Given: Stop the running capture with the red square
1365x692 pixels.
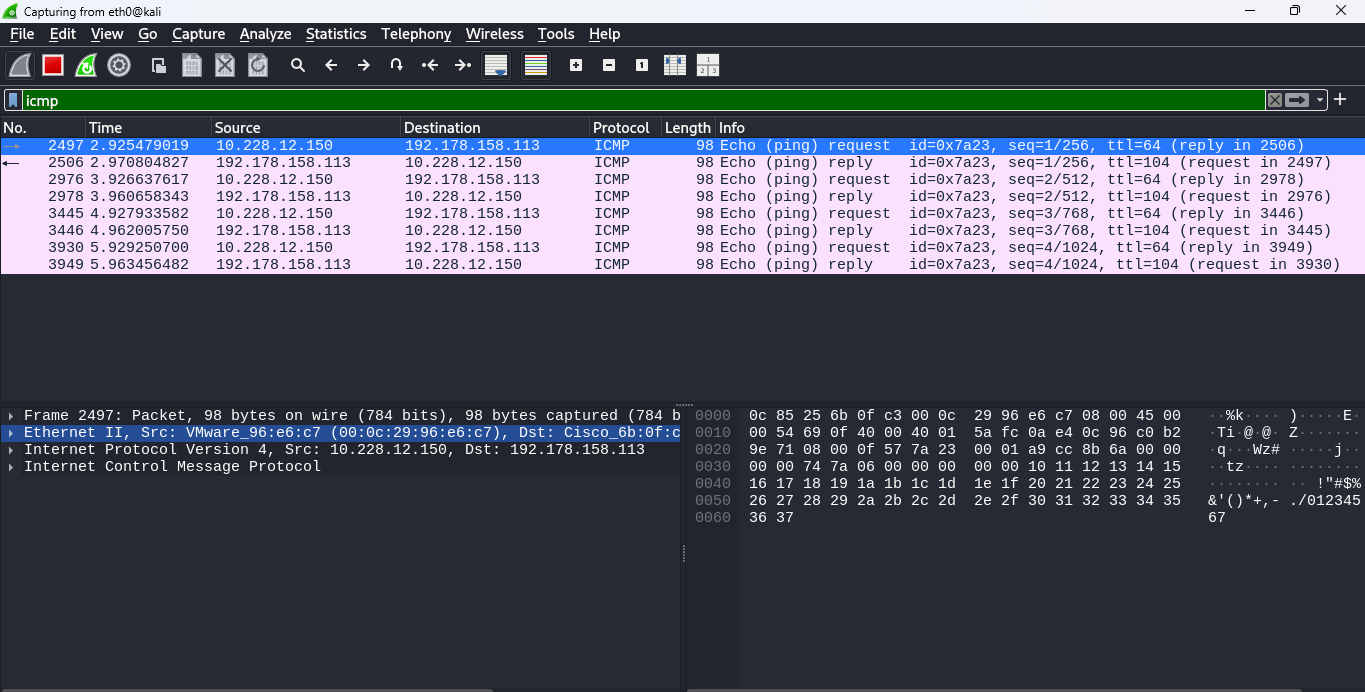Looking at the screenshot, I should point(53,65).
